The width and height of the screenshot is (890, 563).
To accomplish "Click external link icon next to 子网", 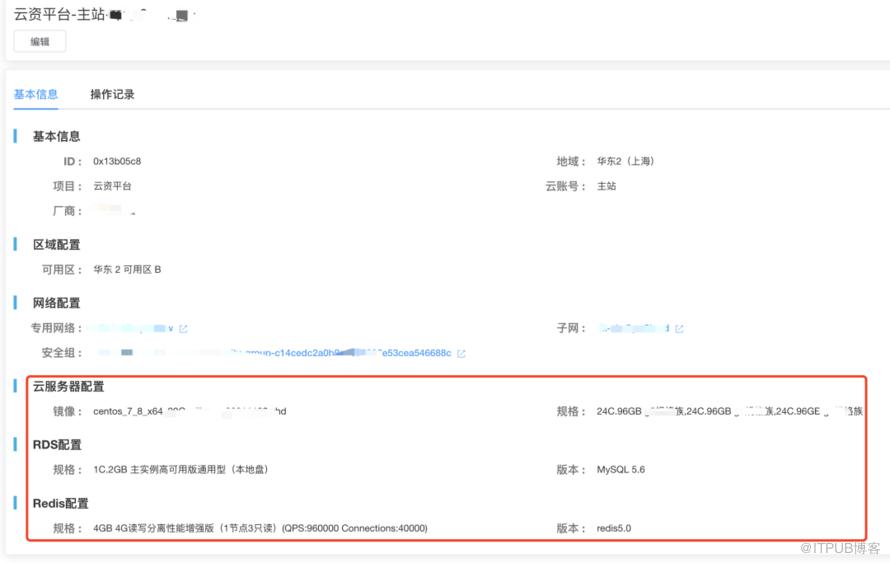I will pos(680,329).
